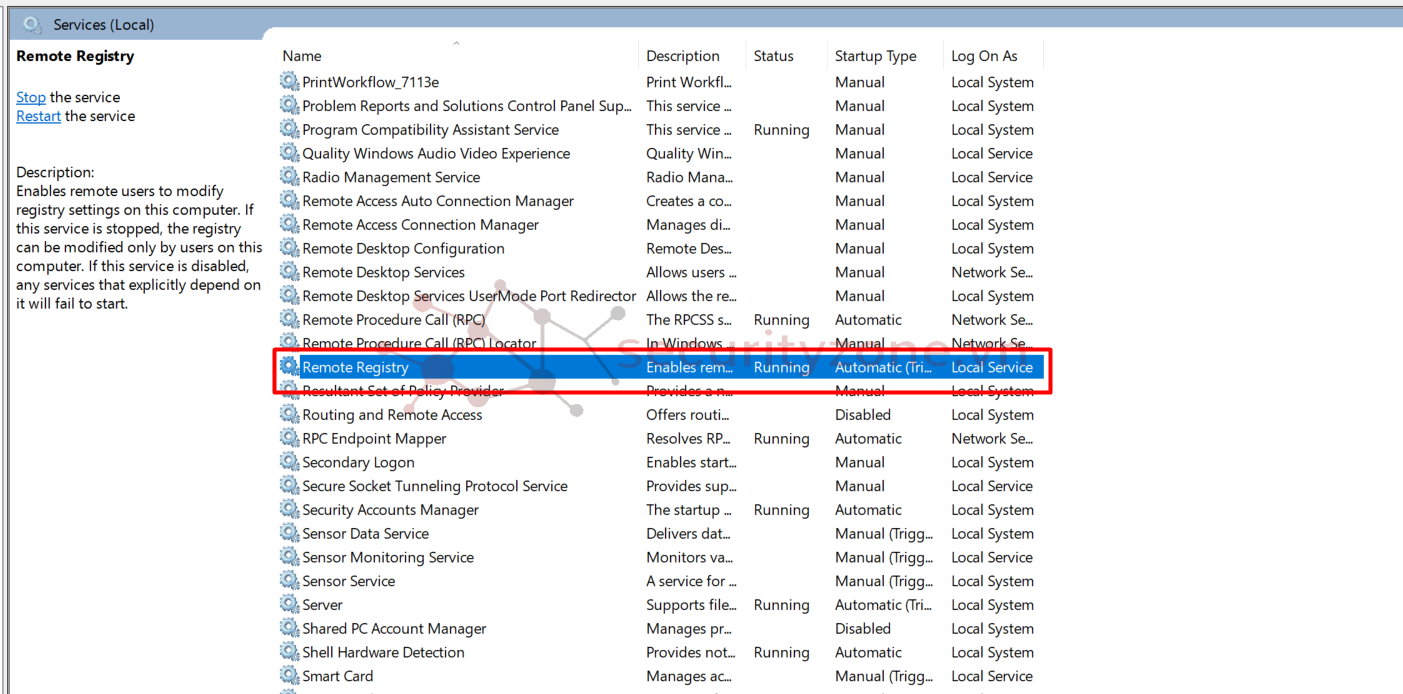Select Problem Reports and Solutions Control Panel service name
1403x694 pixels.
(467, 106)
